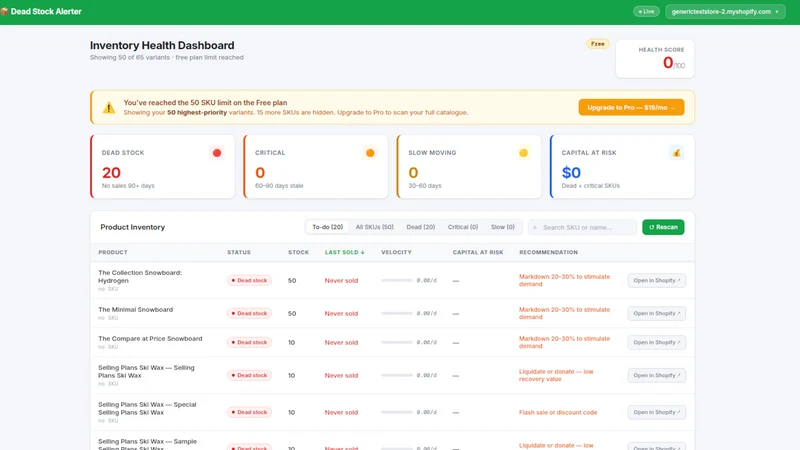Viewport: 800px width, 450px height.
Task: Select The Compare at Price Snowboard product name
Action: click(150, 339)
